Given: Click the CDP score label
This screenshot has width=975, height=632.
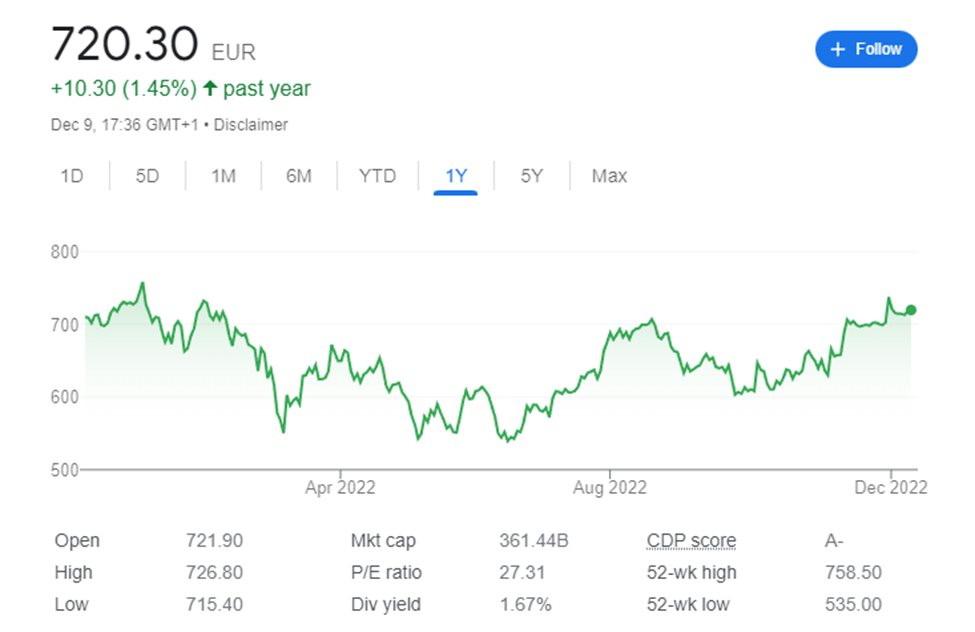Looking at the screenshot, I should pos(691,541).
